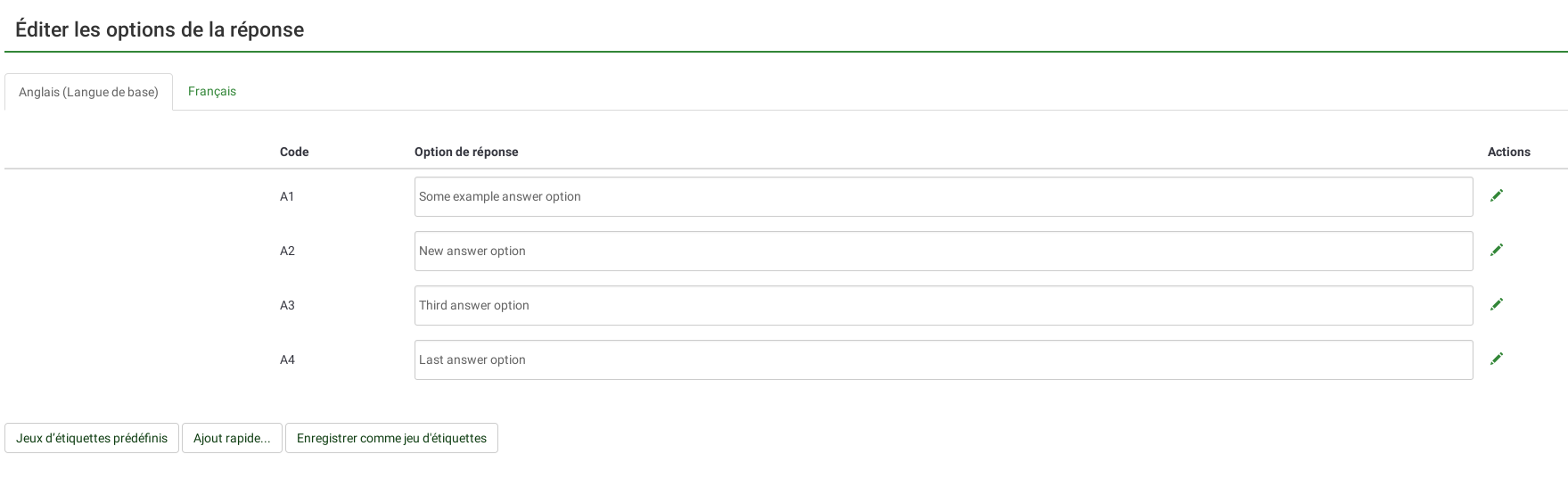Click the Option de réponse column header

tap(466, 152)
